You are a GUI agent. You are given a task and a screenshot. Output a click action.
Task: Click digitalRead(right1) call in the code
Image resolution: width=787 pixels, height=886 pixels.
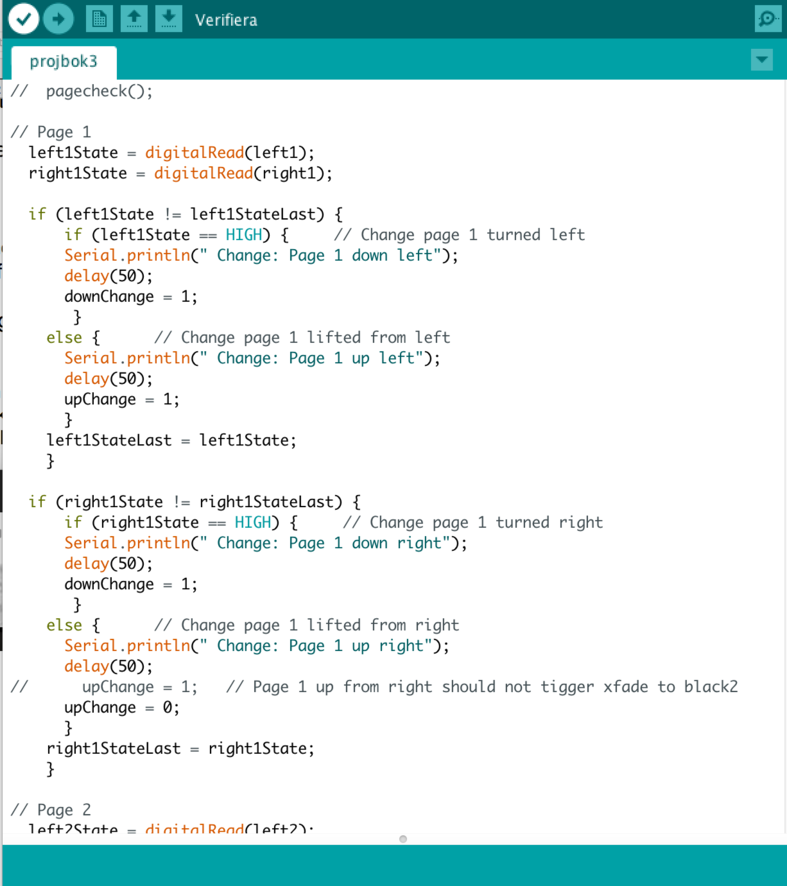242,173
